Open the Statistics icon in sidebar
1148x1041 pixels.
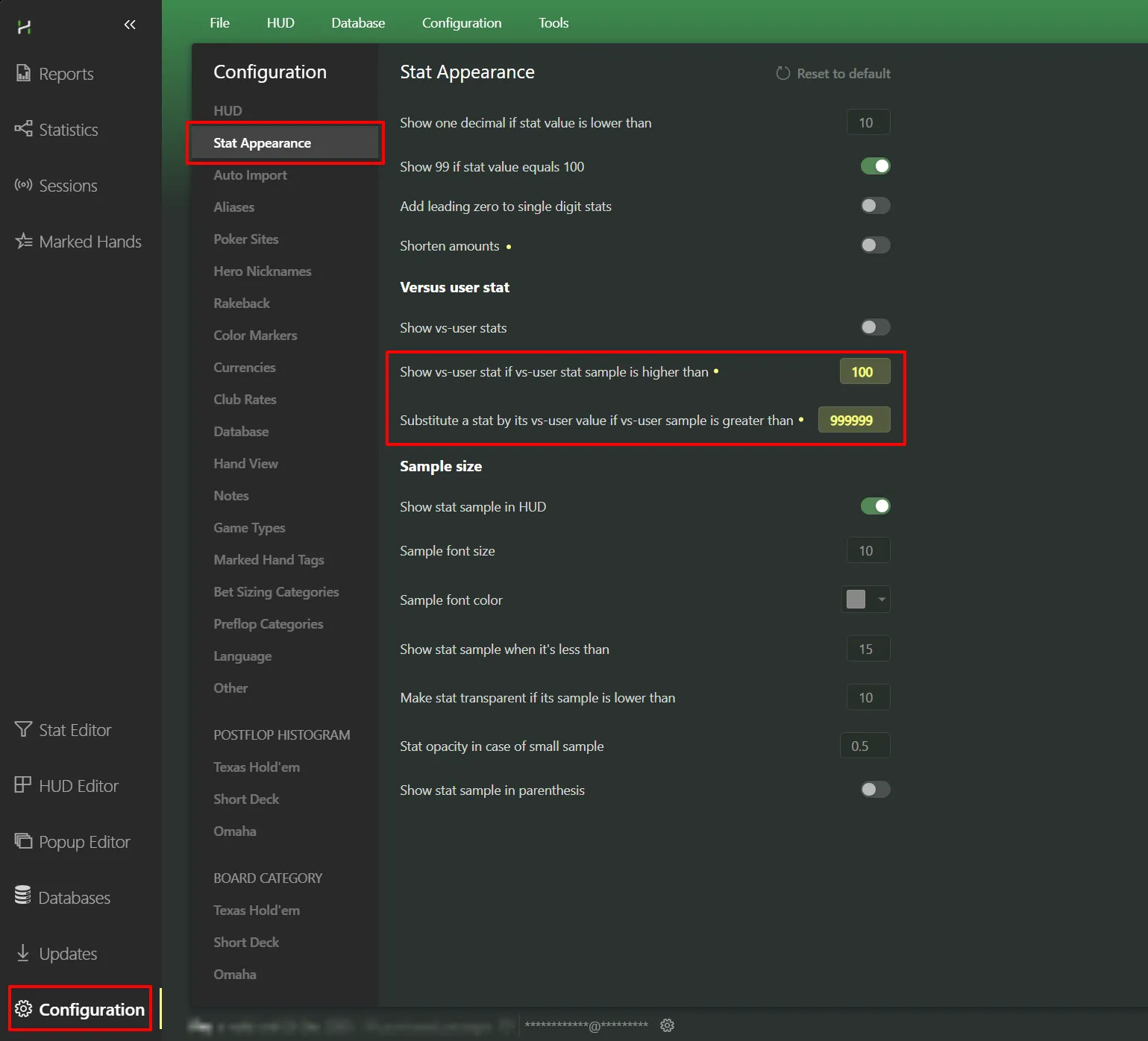coord(23,129)
